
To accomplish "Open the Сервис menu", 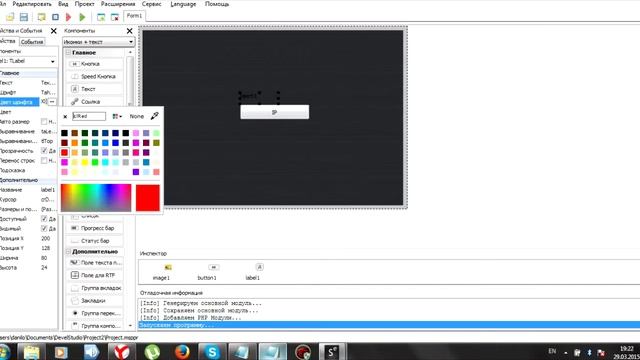I will pyautogui.click(x=151, y=4).
